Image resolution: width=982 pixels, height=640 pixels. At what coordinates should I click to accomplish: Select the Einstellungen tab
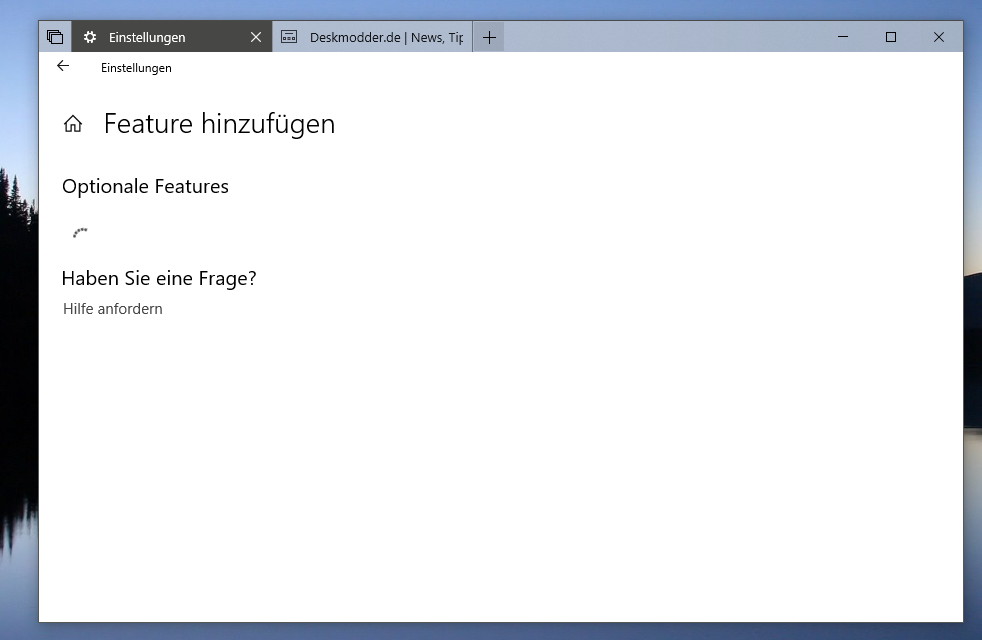pos(172,37)
